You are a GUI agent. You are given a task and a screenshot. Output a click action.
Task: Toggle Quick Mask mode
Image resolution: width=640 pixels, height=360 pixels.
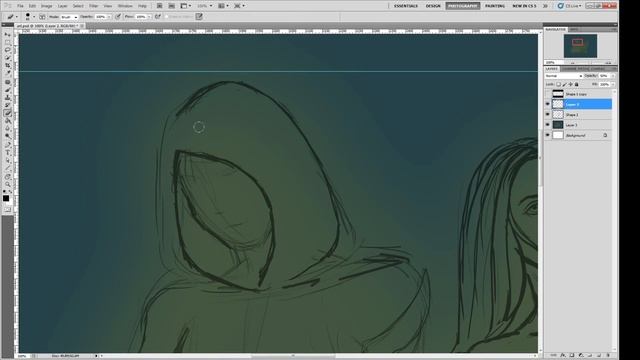(x=7, y=209)
